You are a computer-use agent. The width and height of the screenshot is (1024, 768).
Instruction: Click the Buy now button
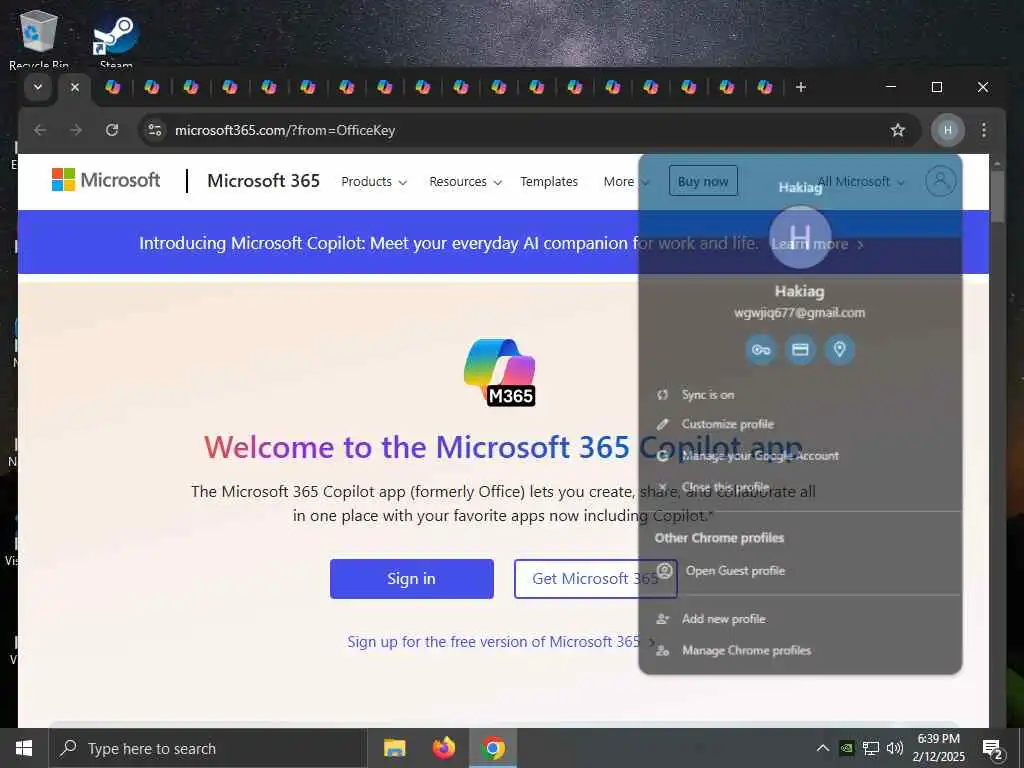[703, 181]
